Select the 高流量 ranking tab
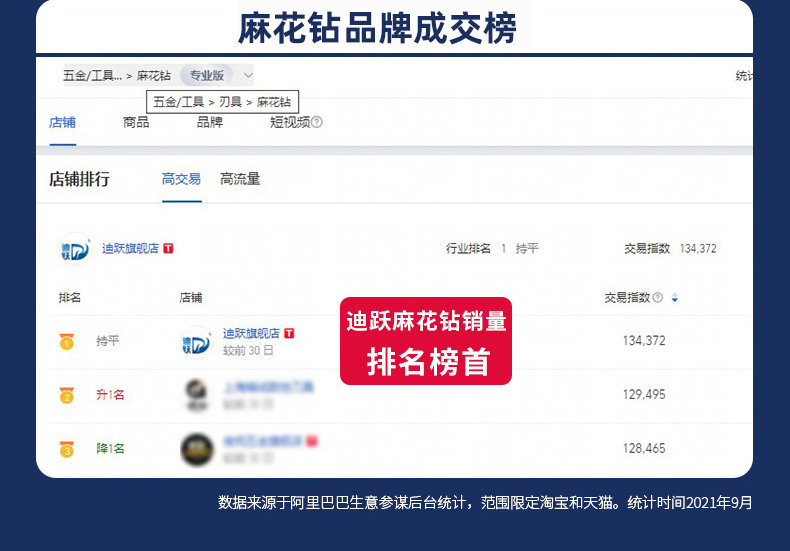 tap(240, 179)
